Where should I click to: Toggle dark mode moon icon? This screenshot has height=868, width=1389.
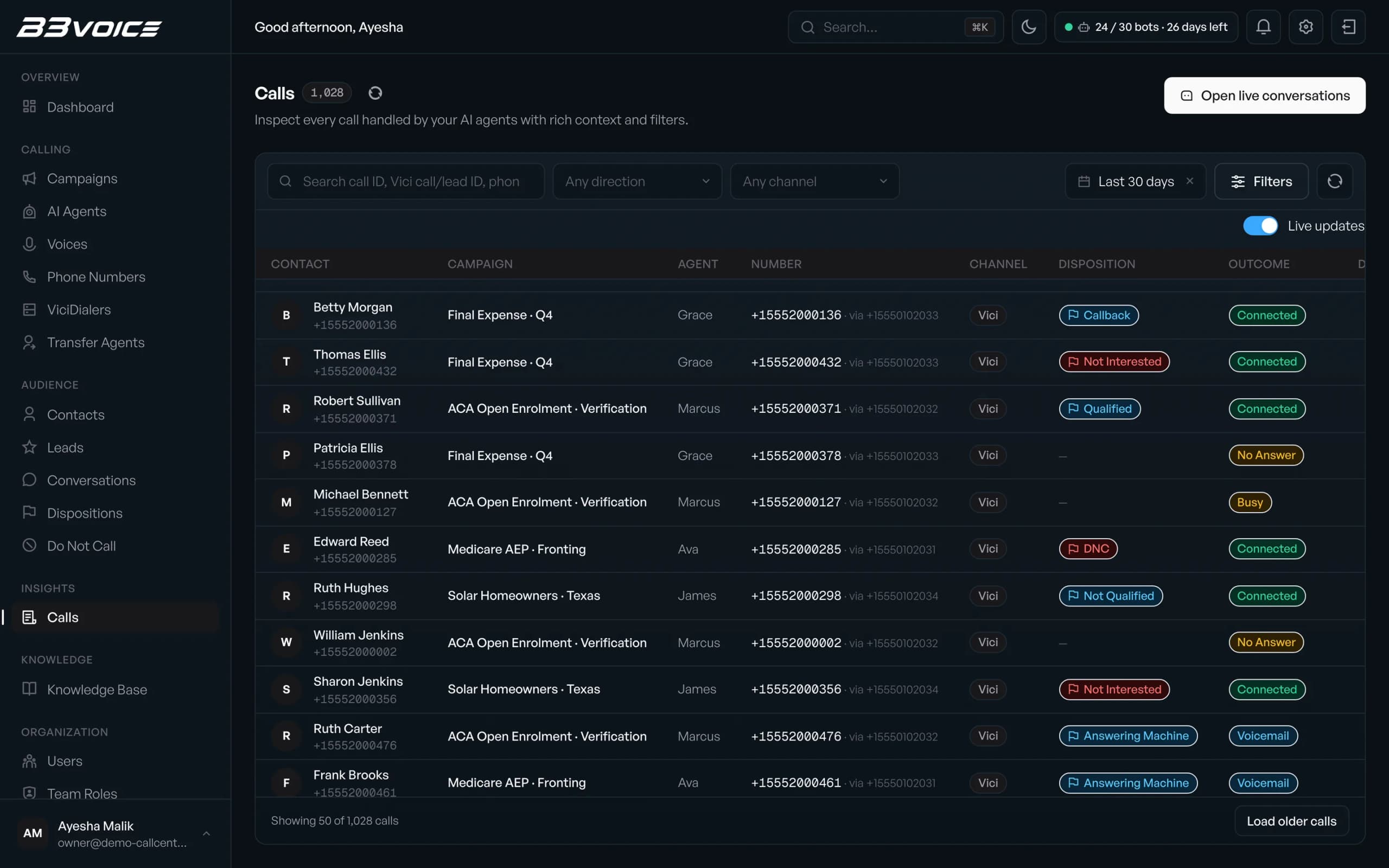click(1029, 27)
